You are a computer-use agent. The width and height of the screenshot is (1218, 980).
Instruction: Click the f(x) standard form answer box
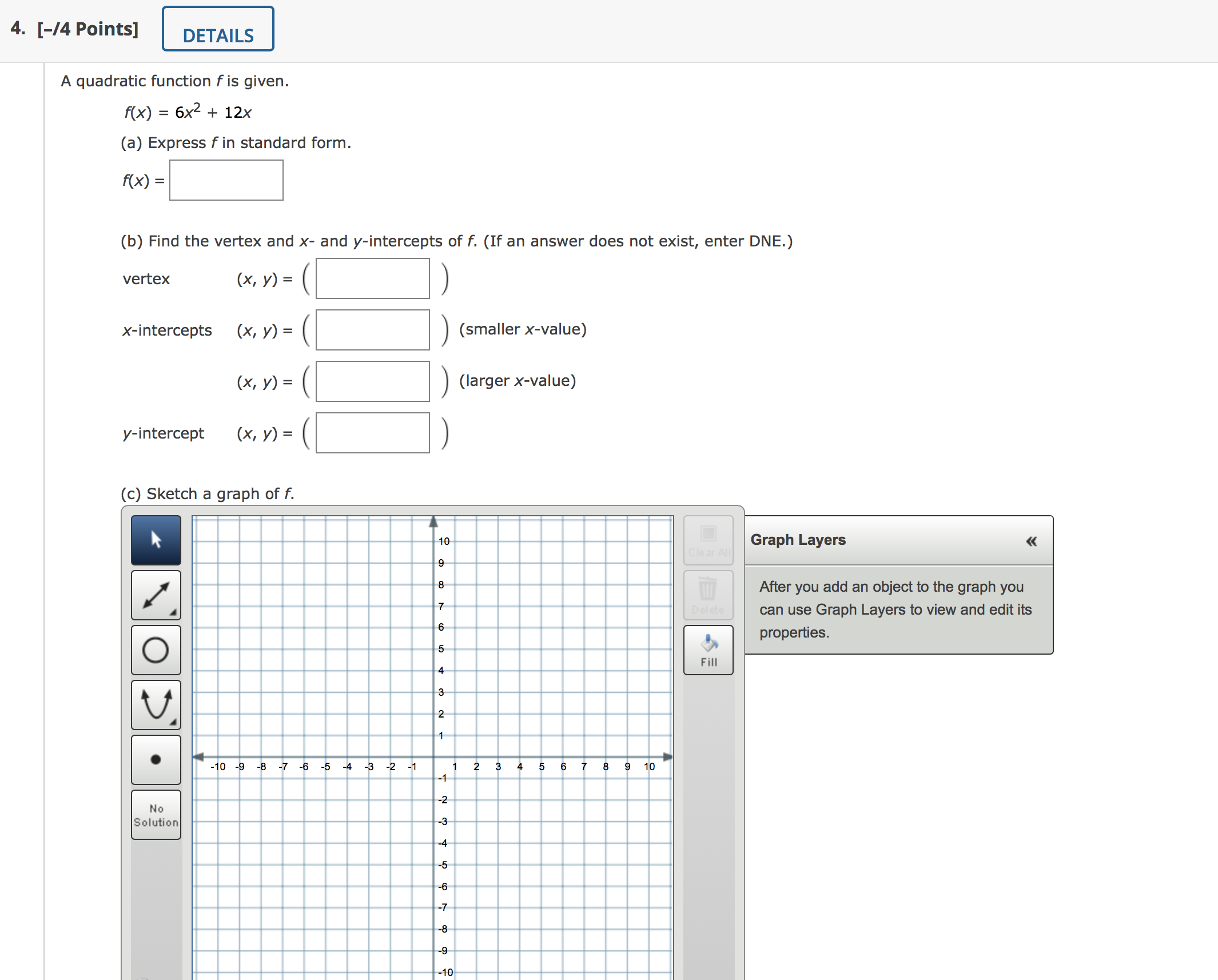point(225,180)
